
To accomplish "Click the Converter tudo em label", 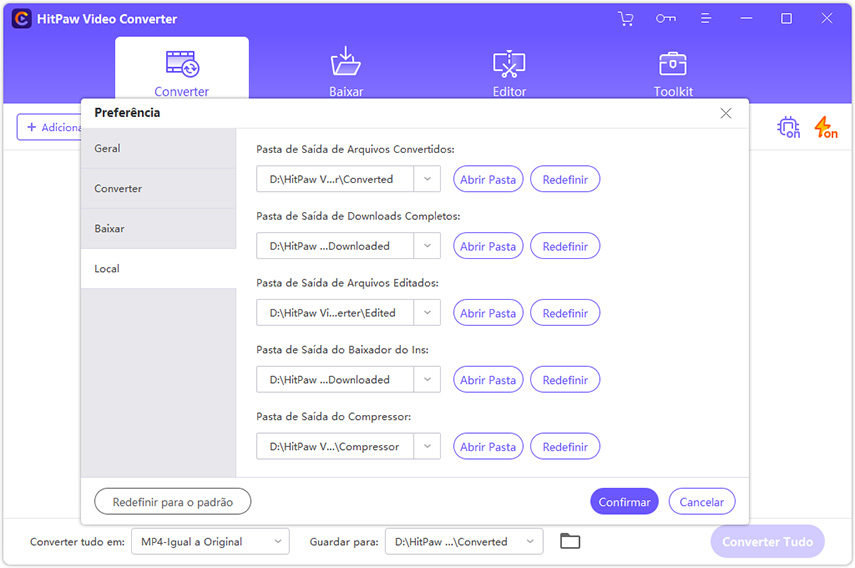I will [77, 542].
